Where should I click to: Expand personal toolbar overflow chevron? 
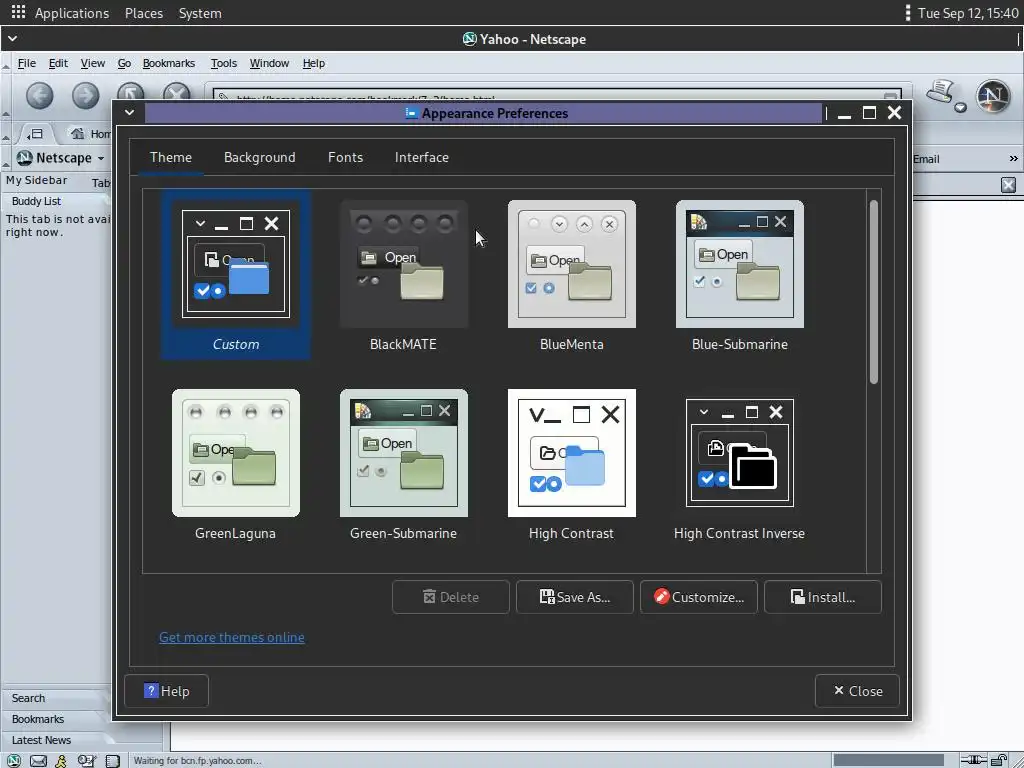[x=1013, y=159]
